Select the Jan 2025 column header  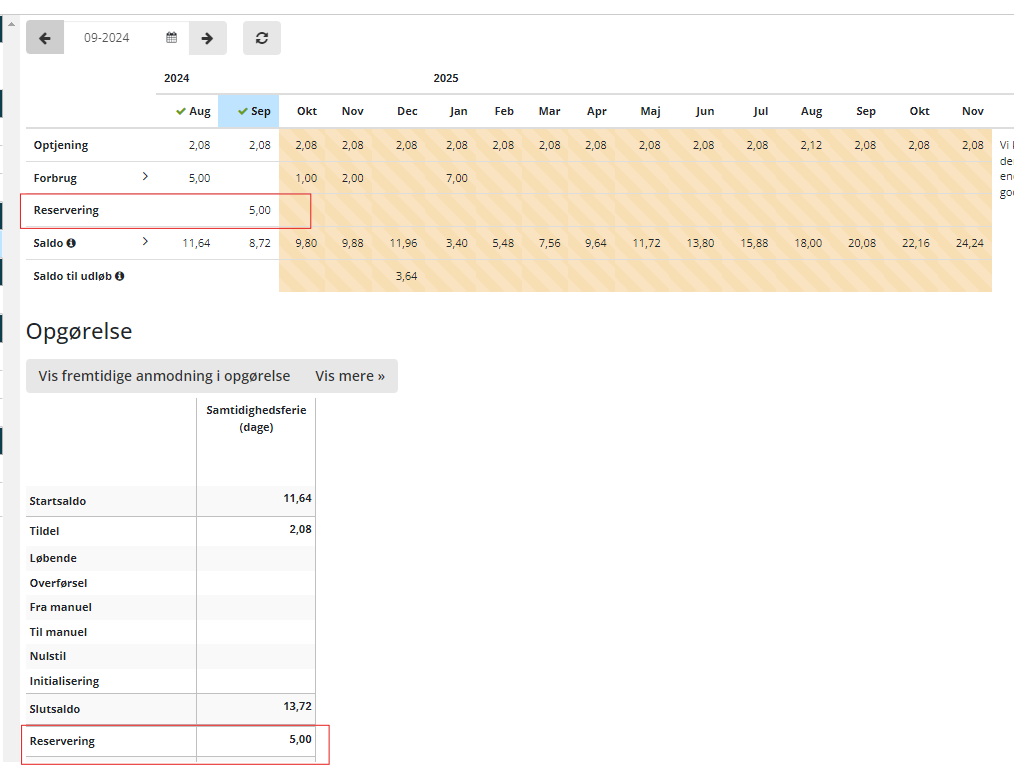[x=458, y=112]
